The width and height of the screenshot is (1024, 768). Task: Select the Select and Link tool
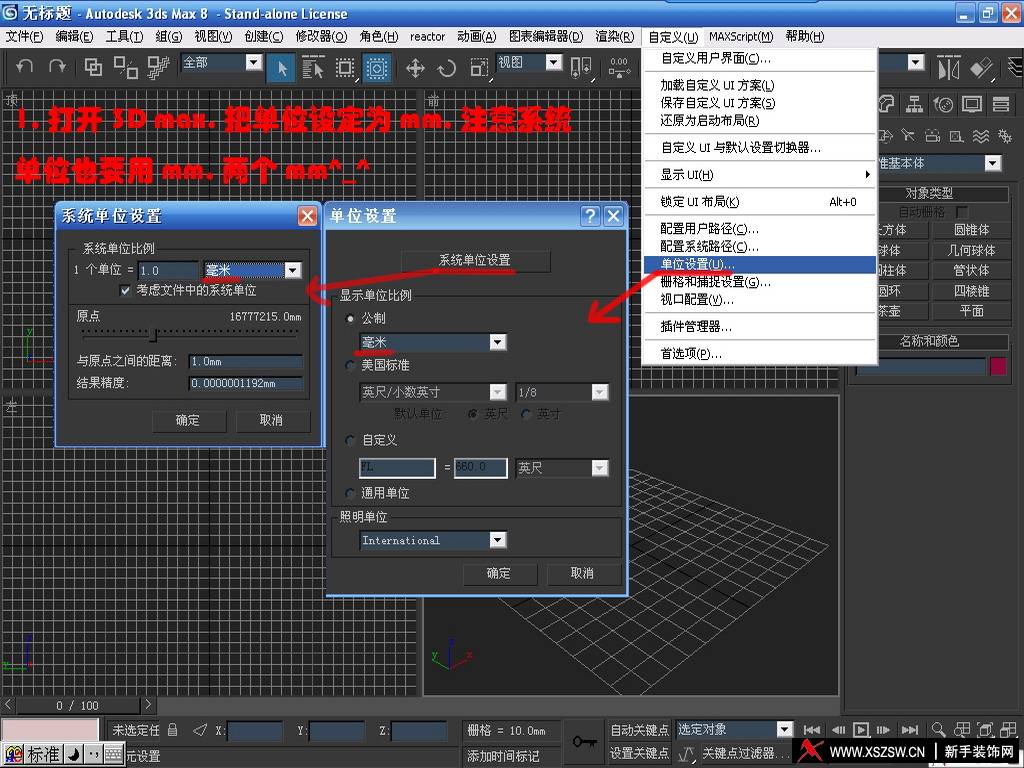(x=93, y=67)
